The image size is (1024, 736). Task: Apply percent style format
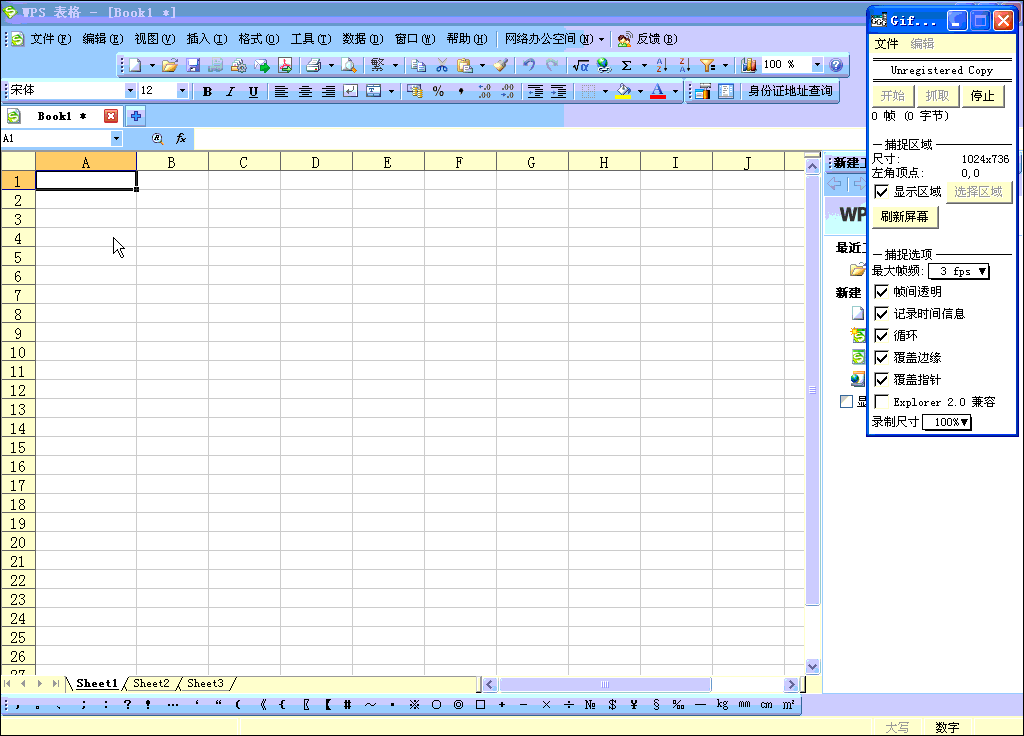[x=438, y=91]
